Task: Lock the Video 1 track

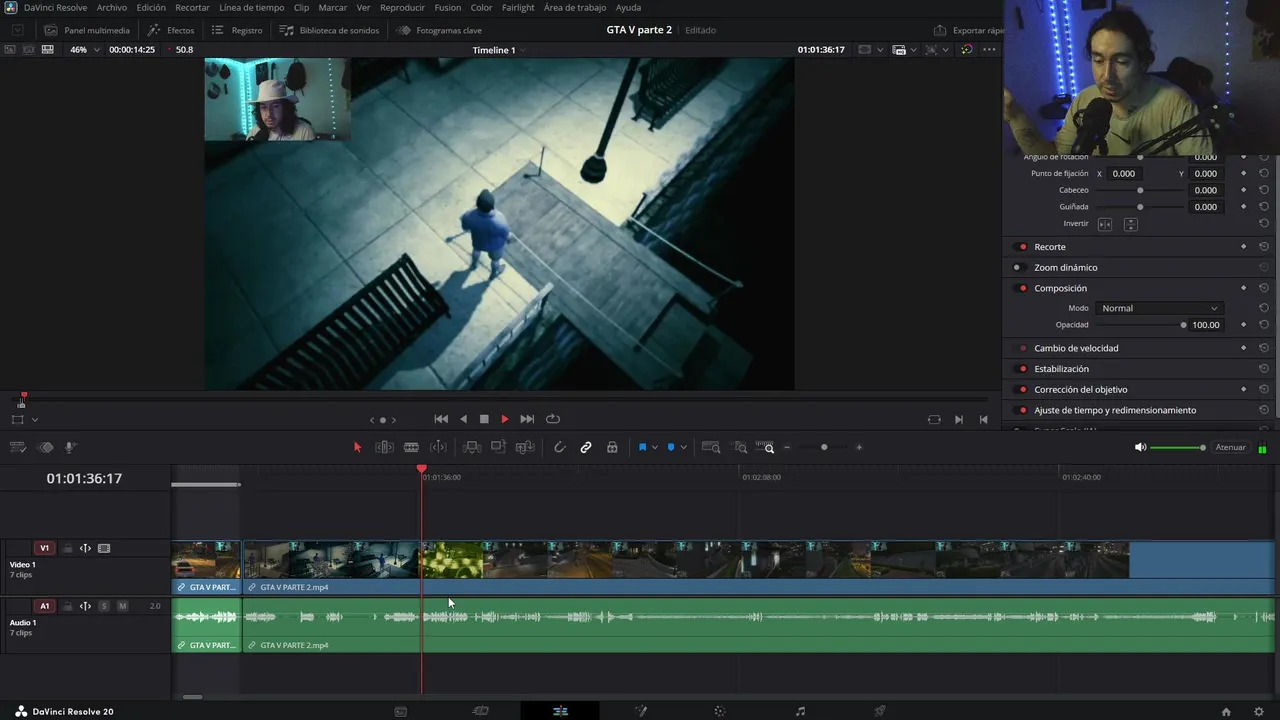Action: (x=68, y=548)
